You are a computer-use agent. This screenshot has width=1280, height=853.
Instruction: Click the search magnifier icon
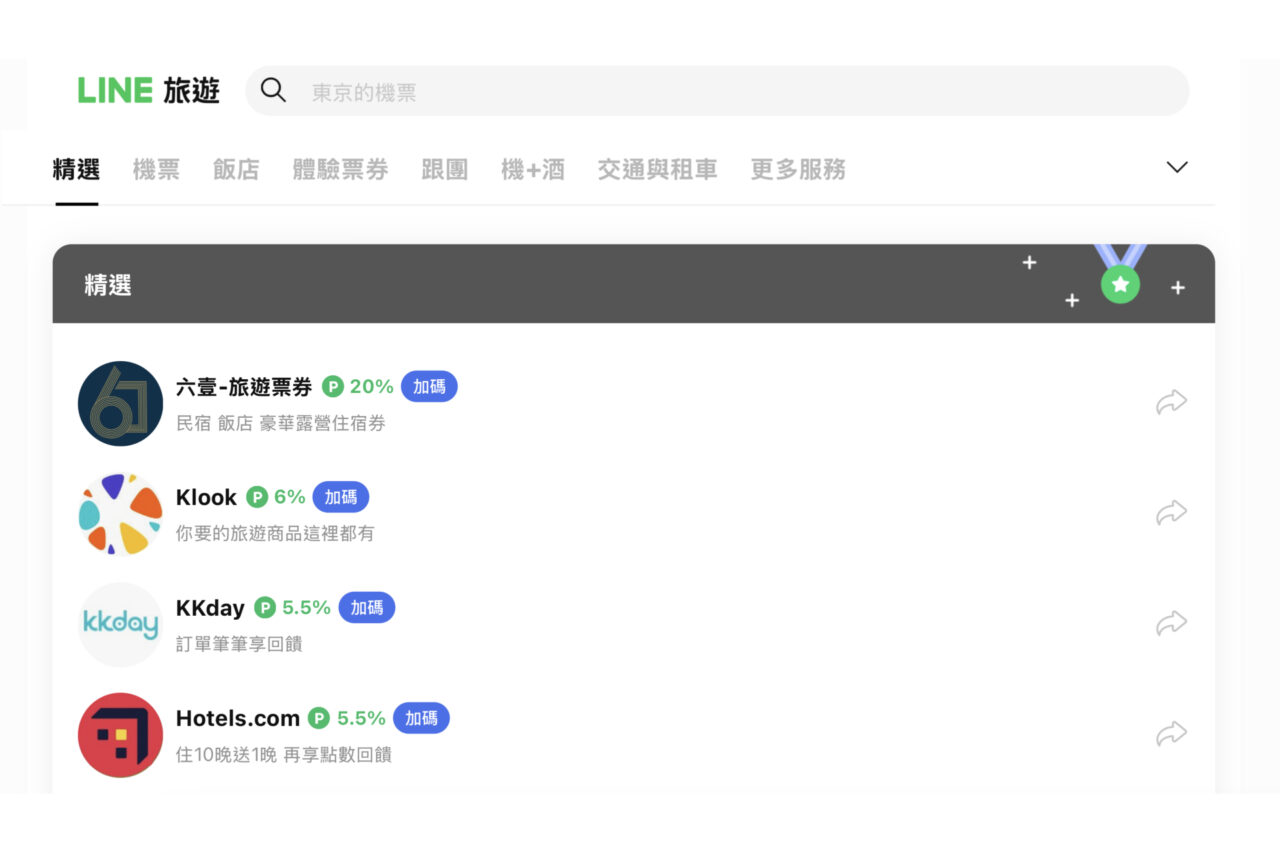click(273, 91)
